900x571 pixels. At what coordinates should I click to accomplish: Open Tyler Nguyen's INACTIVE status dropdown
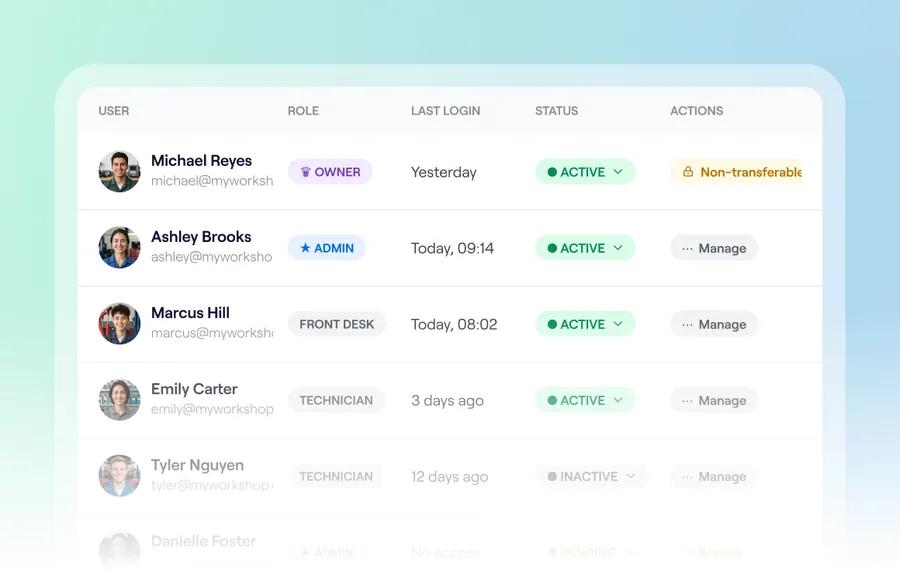(591, 476)
